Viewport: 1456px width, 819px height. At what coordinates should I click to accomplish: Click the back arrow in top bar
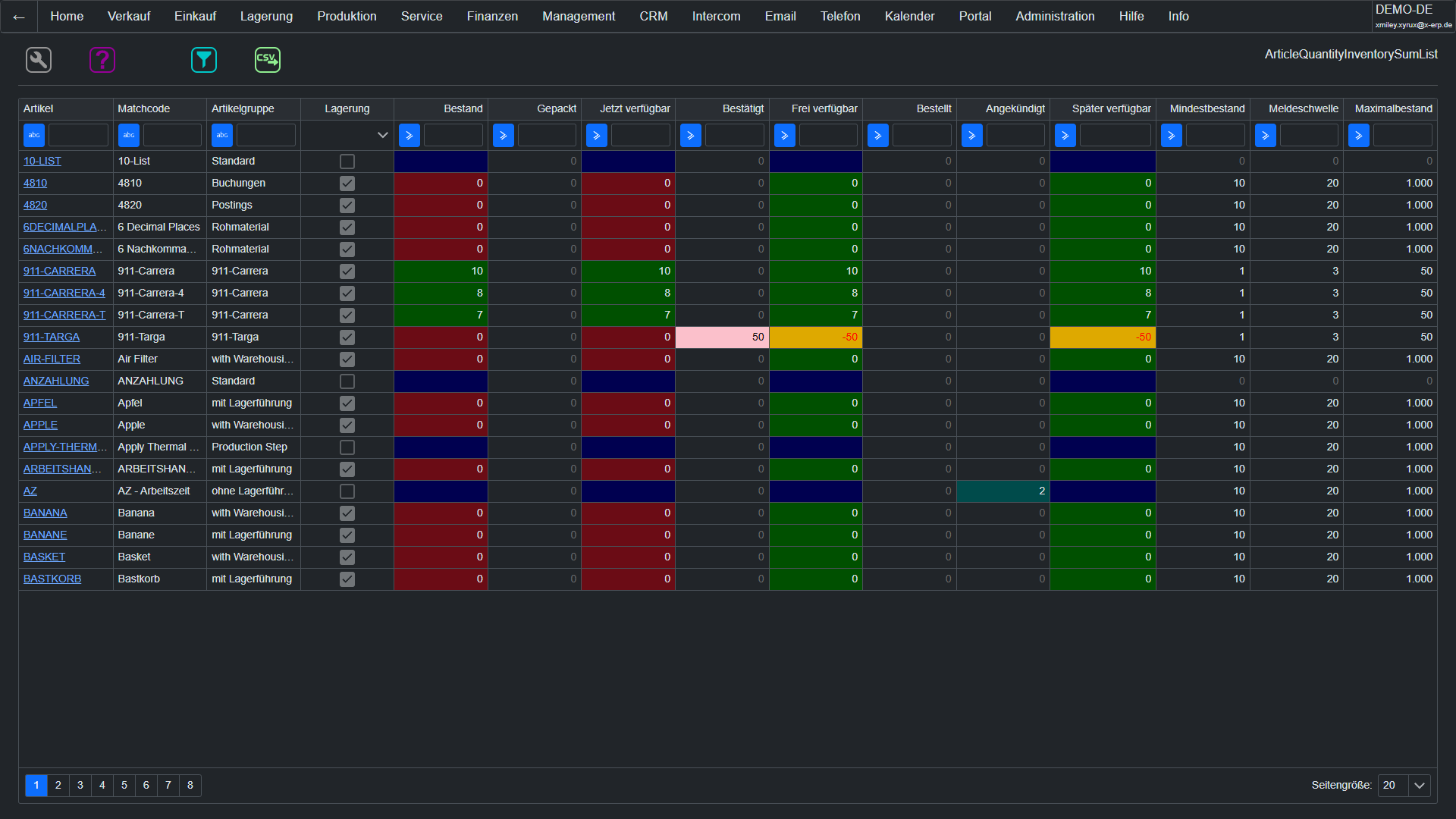19,17
